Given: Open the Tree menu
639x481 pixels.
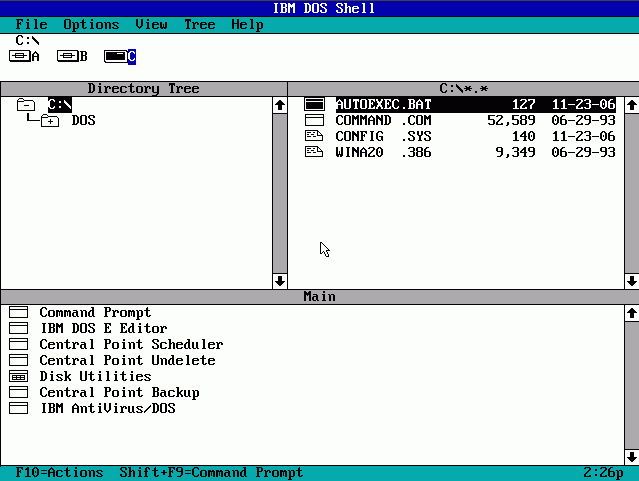Looking at the screenshot, I should pyautogui.click(x=199, y=24).
